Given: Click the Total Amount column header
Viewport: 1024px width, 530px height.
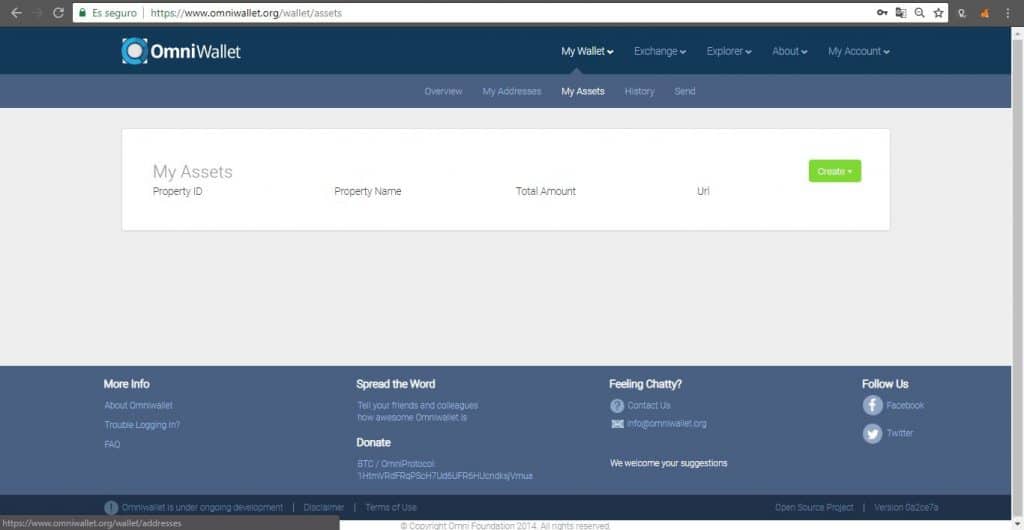Looking at the screenshot, I should click(546, 191).
